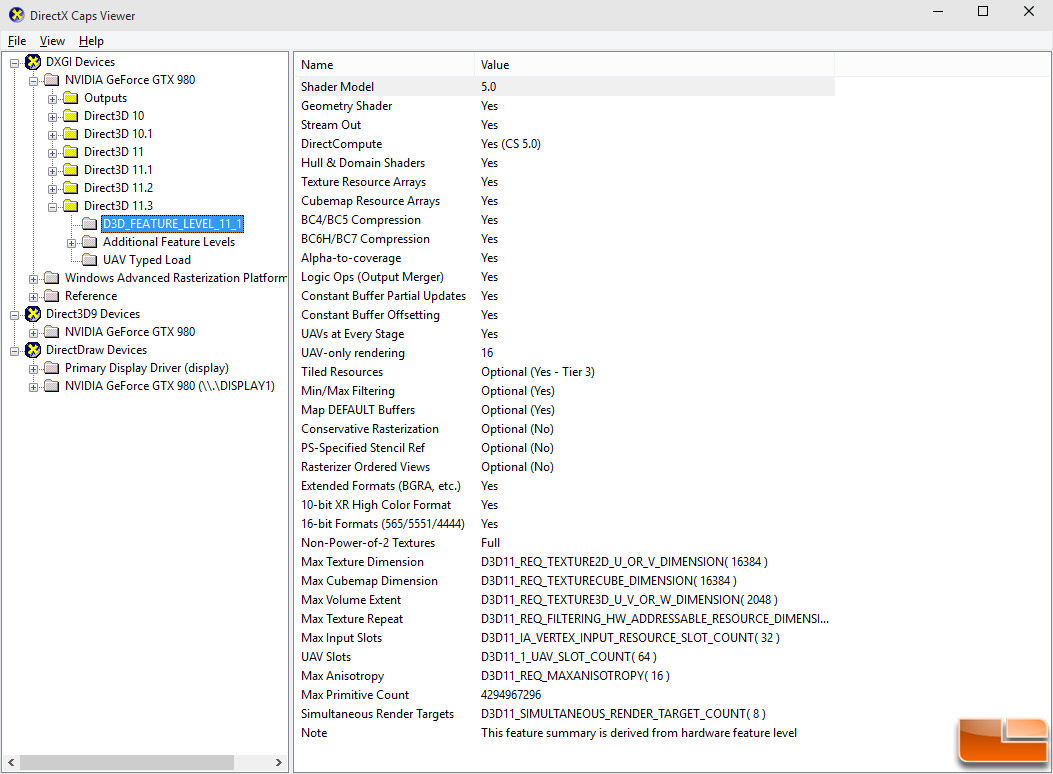Click the folder icon beside Direct3D 11.1
The width and height of the screenshot is (1053, 774).
click(x=71, y=171)
